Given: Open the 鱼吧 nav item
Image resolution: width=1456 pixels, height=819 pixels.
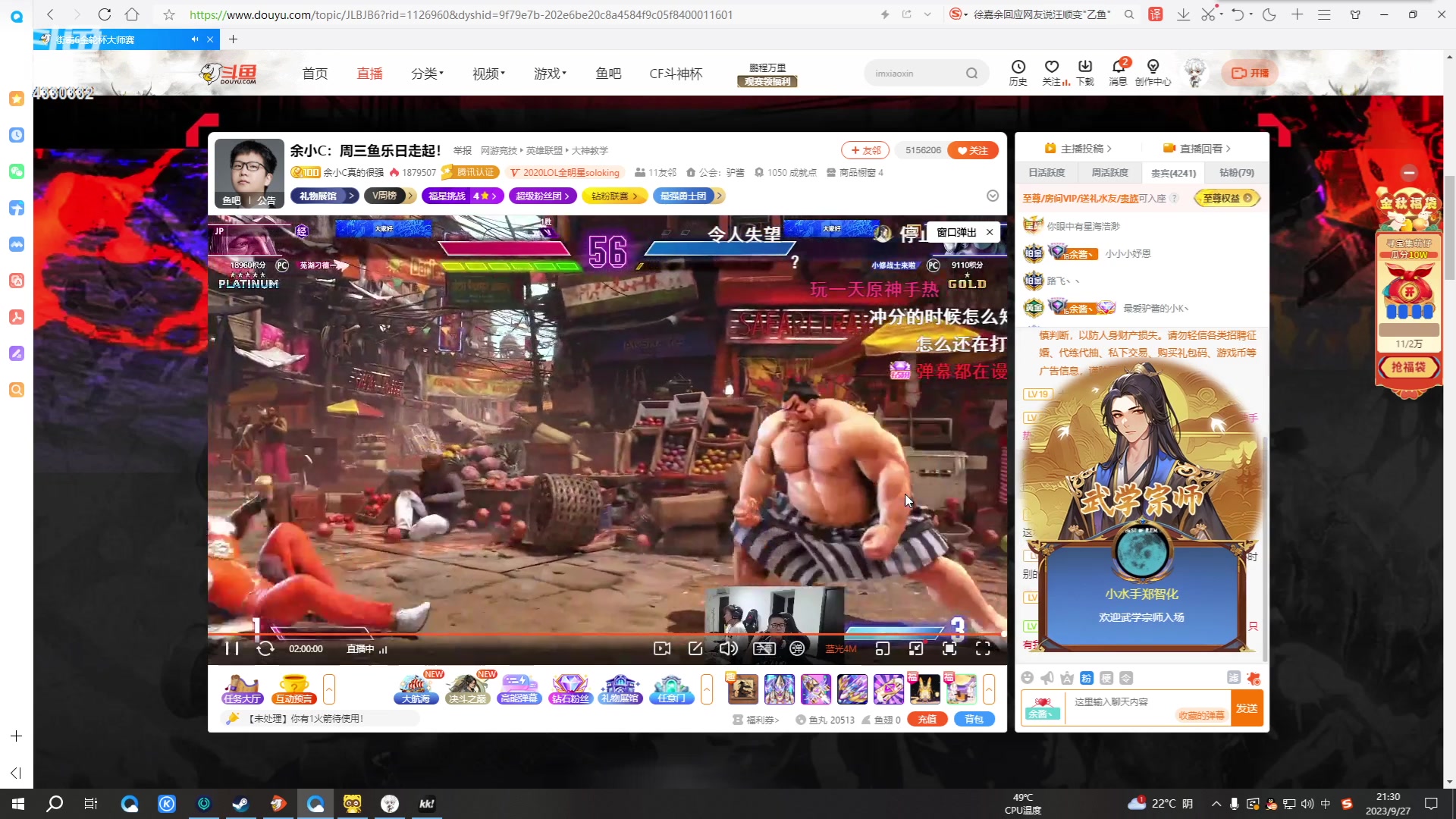Looking at the screenshot, I should click(608, 74).
